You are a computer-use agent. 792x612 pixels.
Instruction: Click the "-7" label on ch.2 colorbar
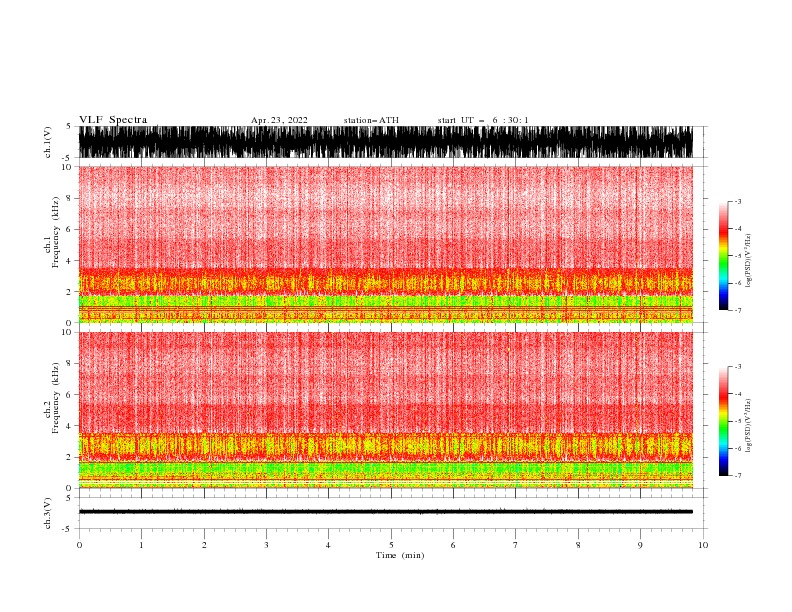pyautogui.click(x=738, y=476)
